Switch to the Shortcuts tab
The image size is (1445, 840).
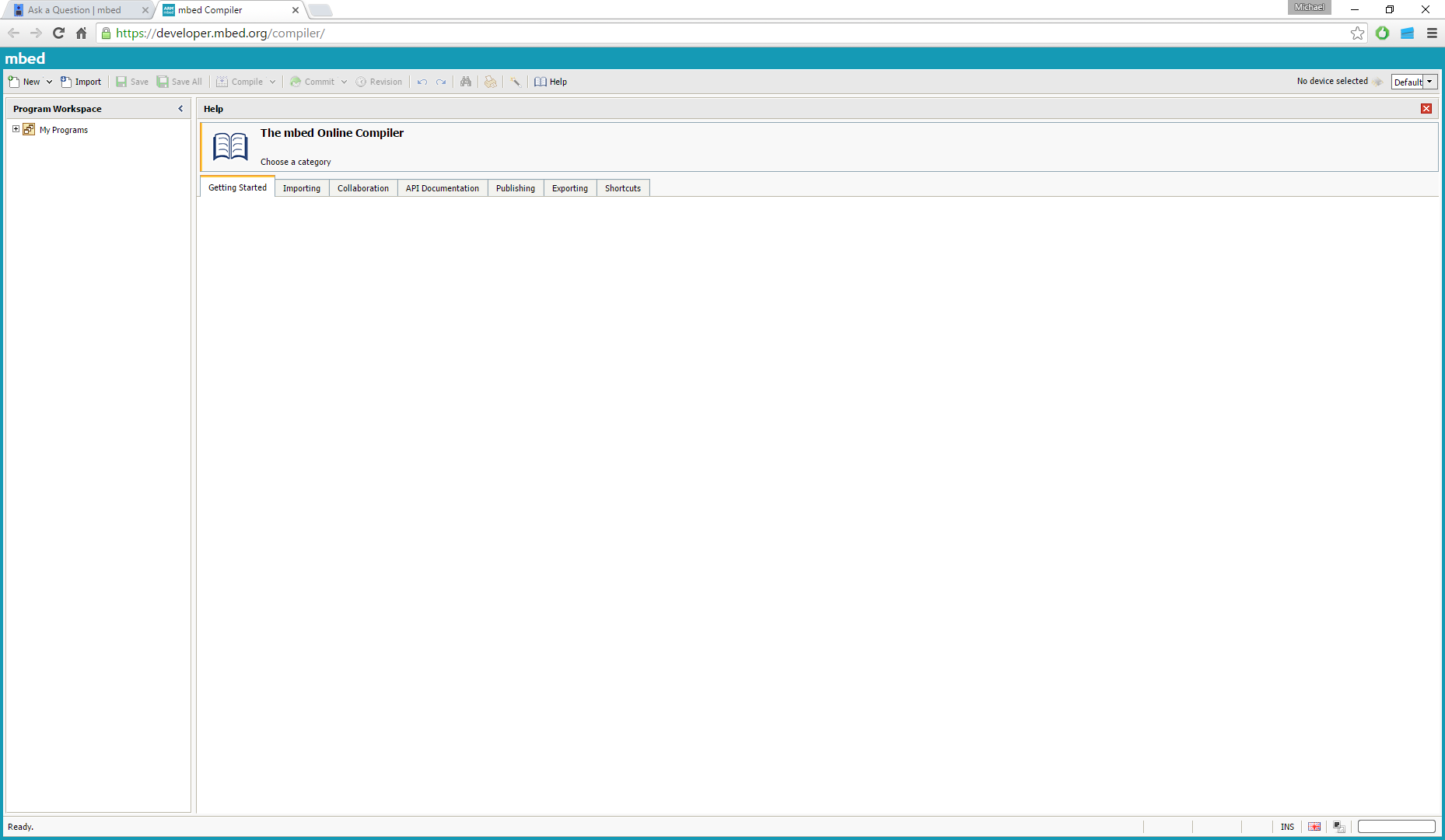click(x=622, y=188)
